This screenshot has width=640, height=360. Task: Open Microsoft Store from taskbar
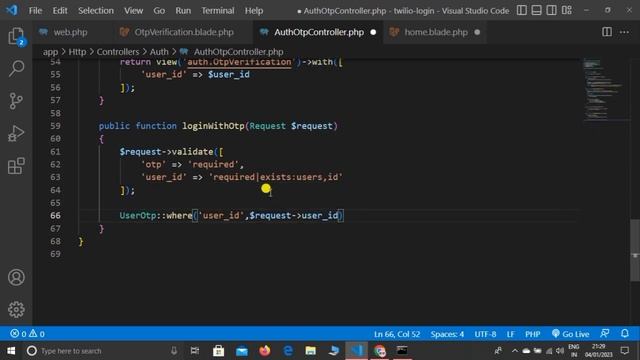218,351
